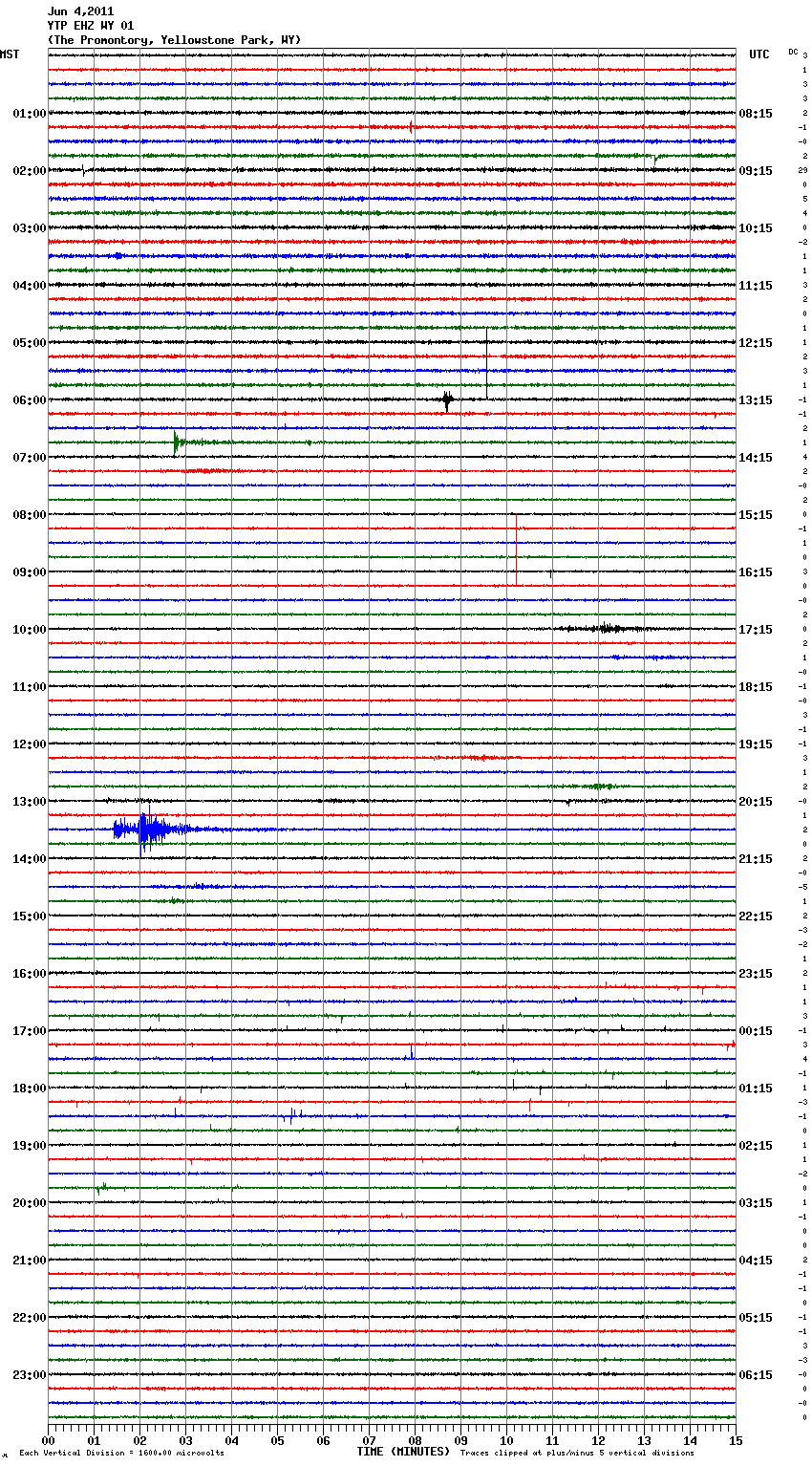The height and width of the screenshot is (1466, 812).
Task: Click the "05" minute tick on x-axis
Action: click(x=278, y=1440)
